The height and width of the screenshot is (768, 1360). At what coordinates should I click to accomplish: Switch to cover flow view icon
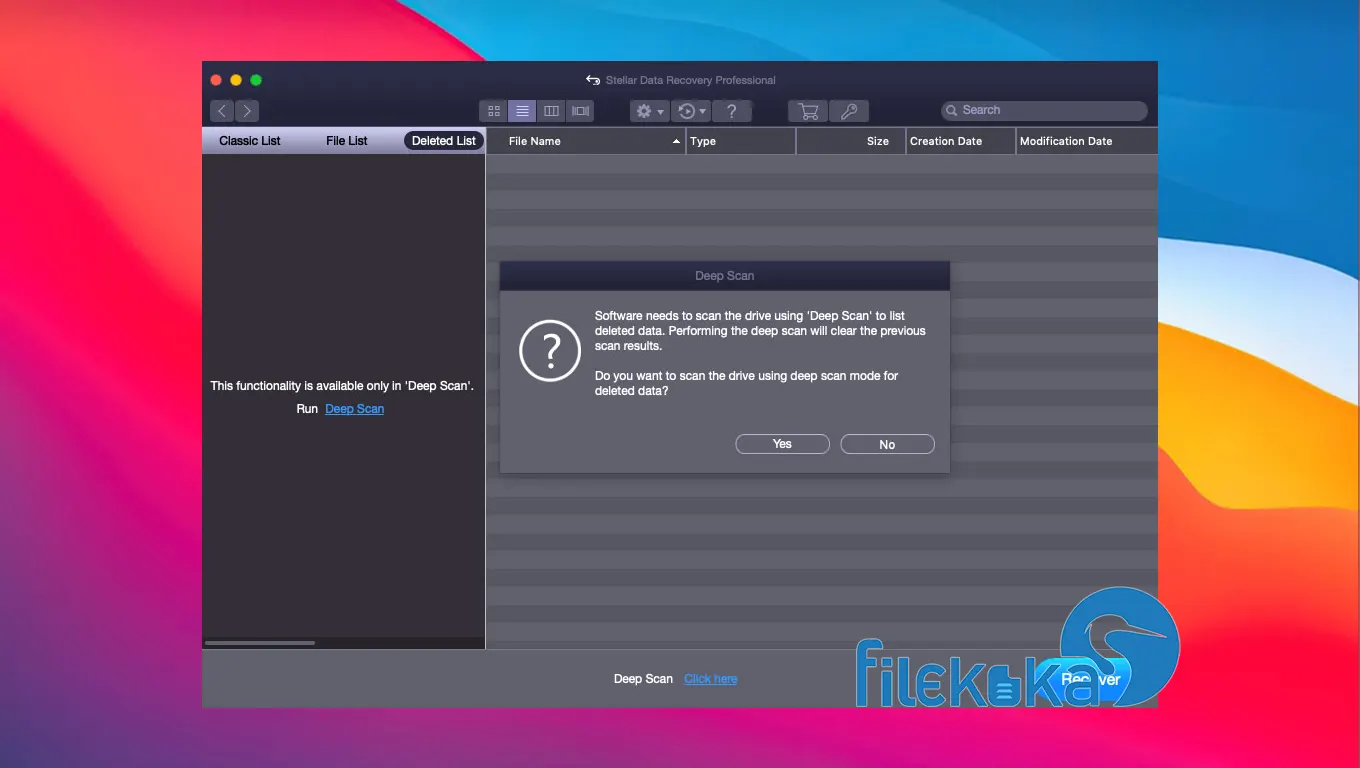pyautogui.click(x=580, y=111)
